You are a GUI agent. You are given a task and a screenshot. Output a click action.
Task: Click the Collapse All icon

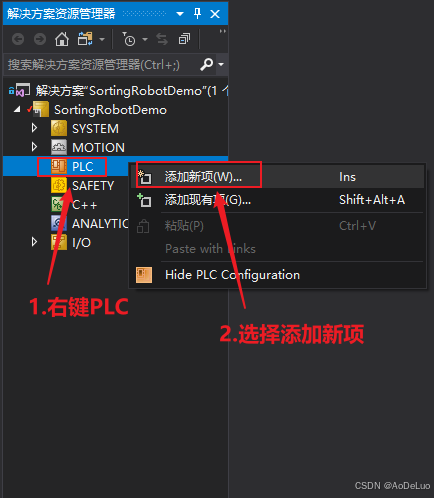(x=184, y=39)
